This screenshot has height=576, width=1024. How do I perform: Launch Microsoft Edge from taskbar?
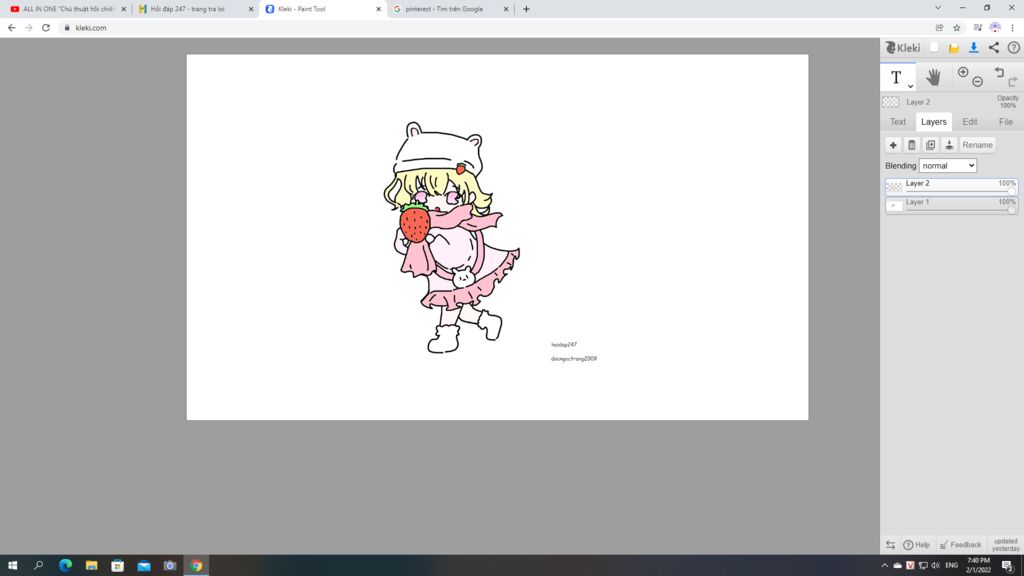click(65, 566)
